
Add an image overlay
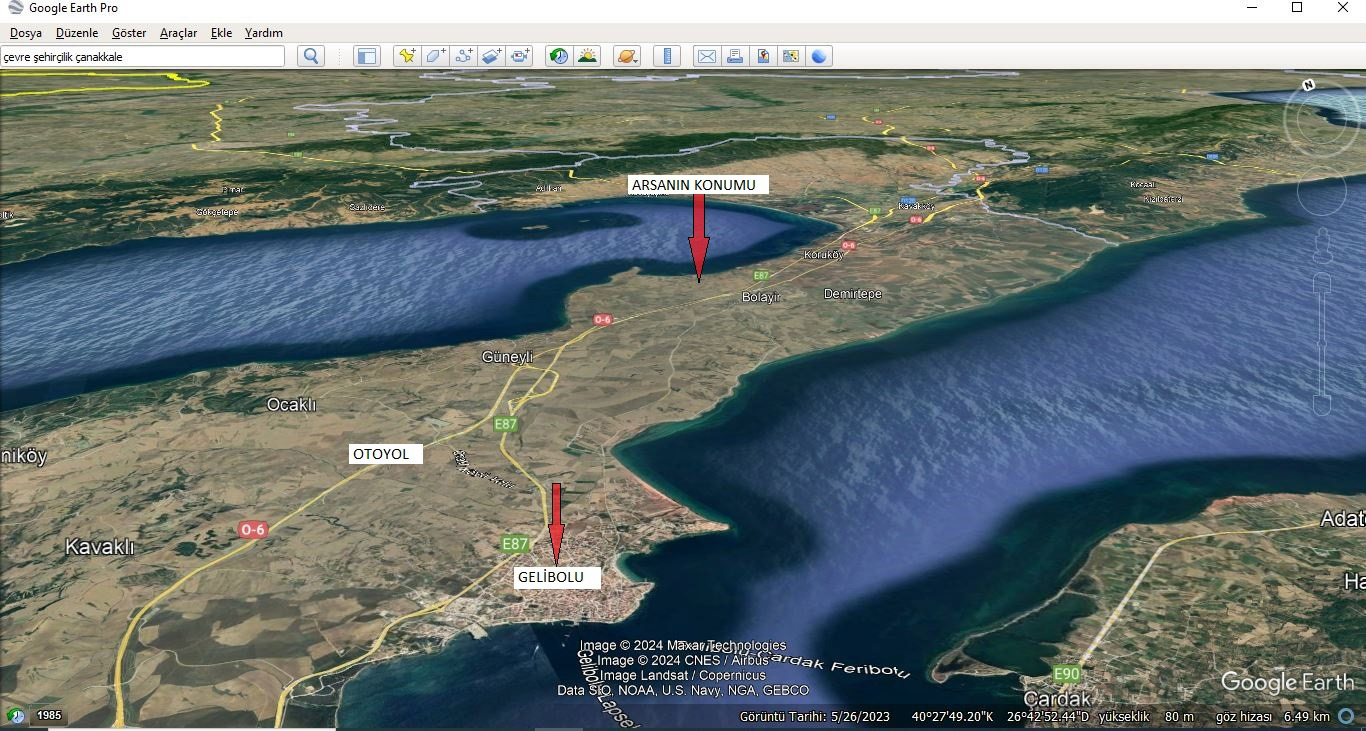491,57
